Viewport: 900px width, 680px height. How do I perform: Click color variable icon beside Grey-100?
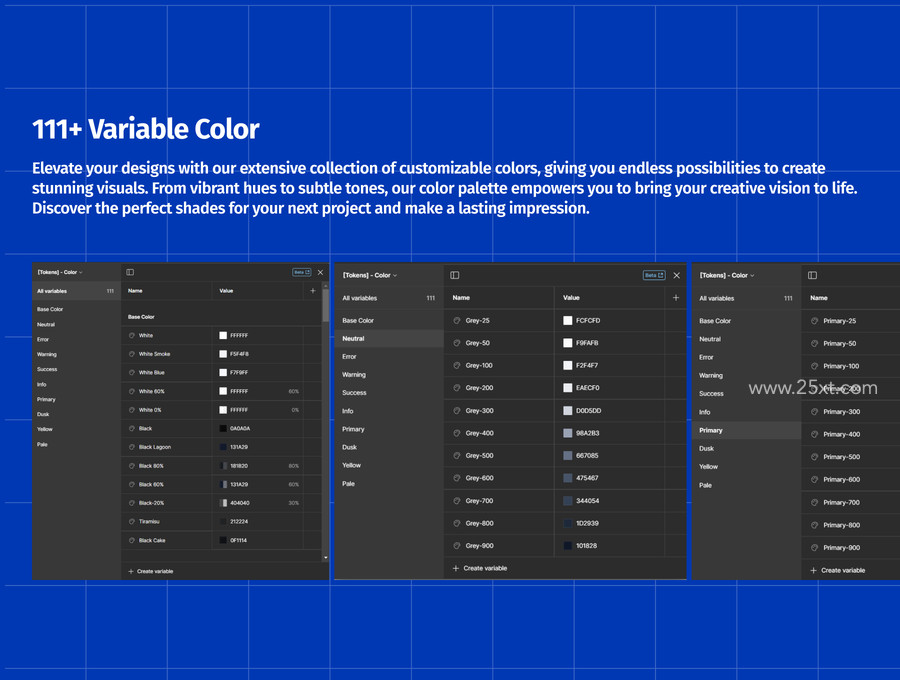(x=457, y=366)
